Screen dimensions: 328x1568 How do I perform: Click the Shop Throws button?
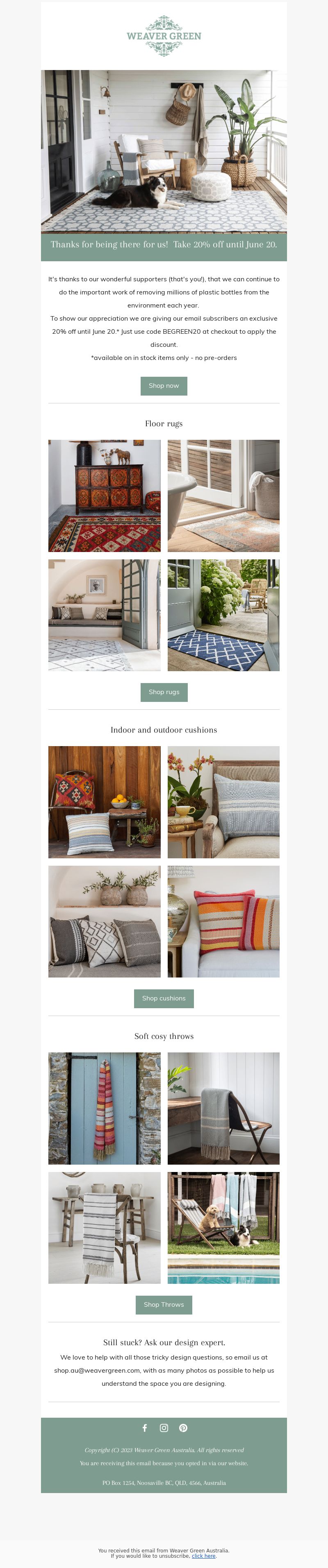tap(164, 1304)
